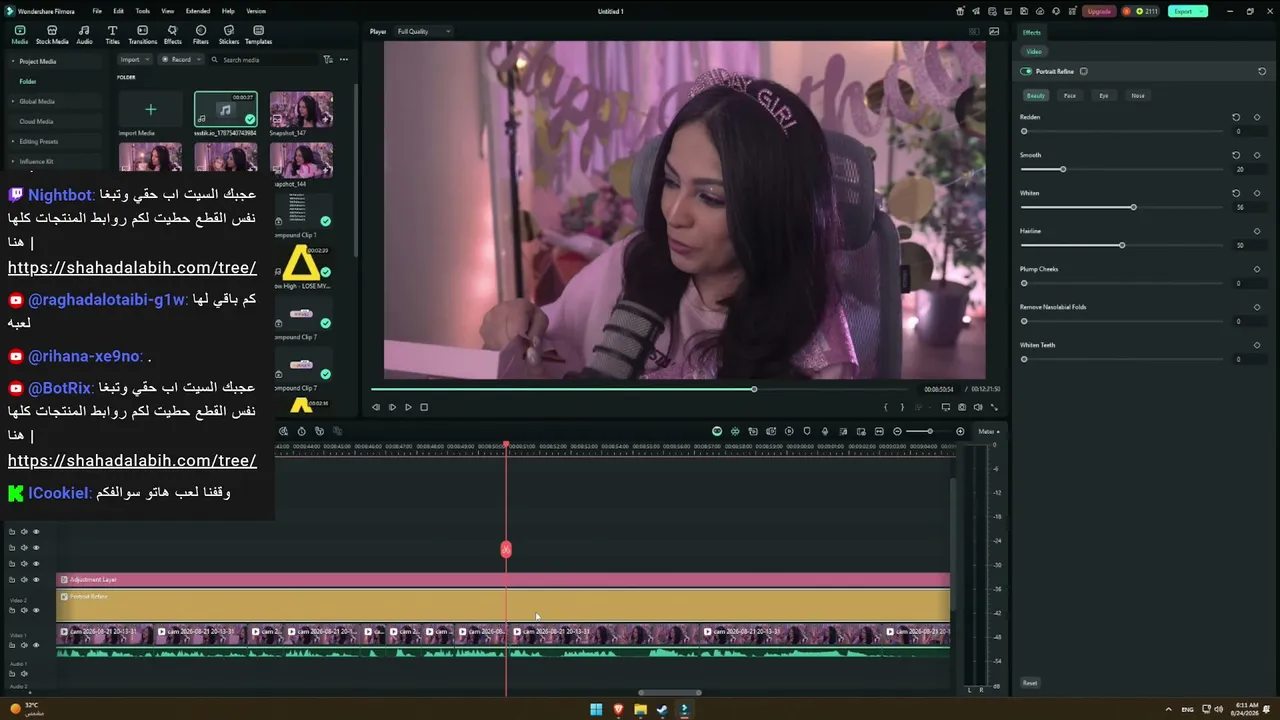Screen dimensions: 1280x720
Task: Enter fullscreen preview with the expand icon
Action: point(994,407)
